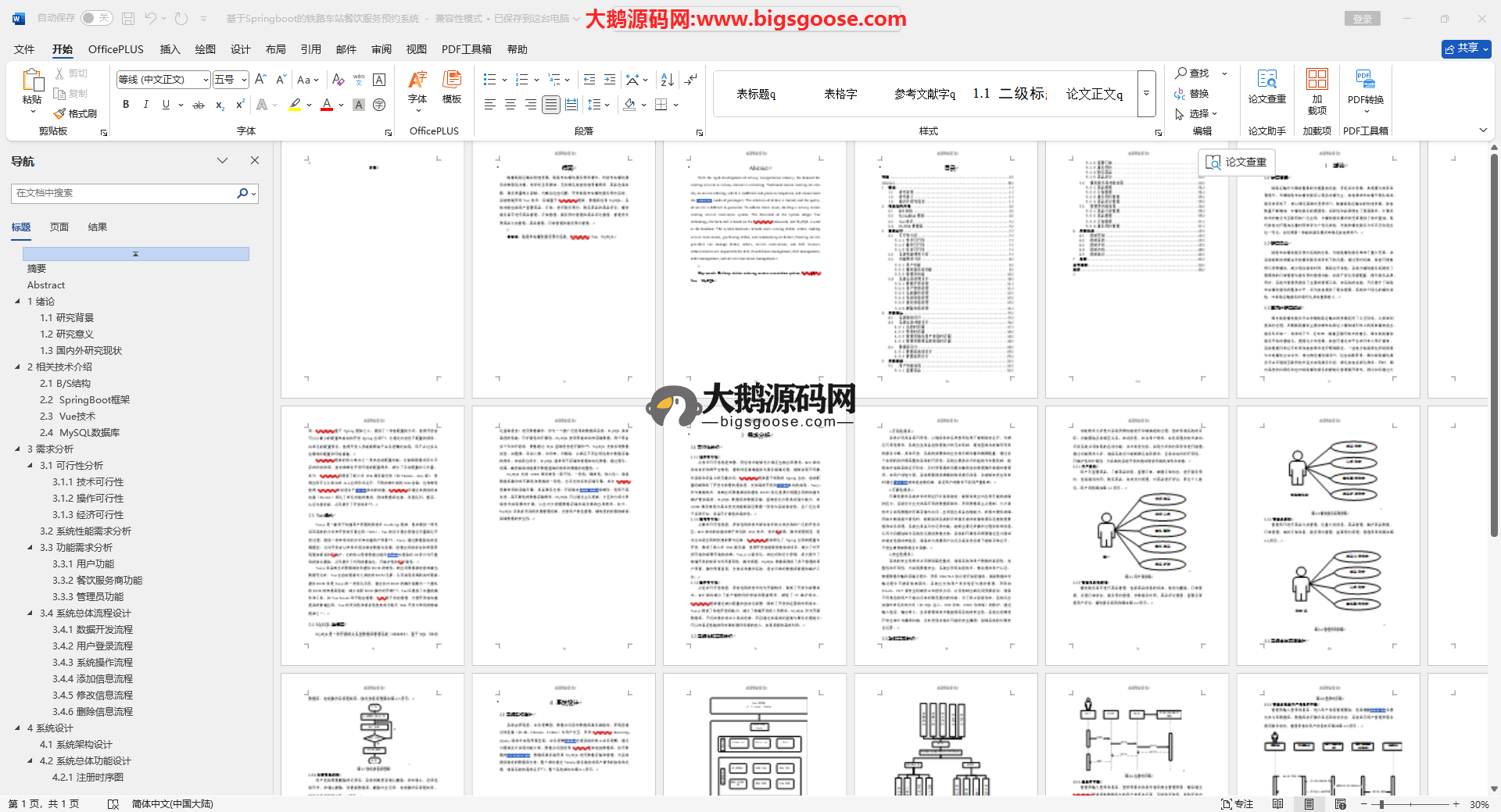
Task: Toggle strikethrough text formatting
Action: [x=199, y=105]
